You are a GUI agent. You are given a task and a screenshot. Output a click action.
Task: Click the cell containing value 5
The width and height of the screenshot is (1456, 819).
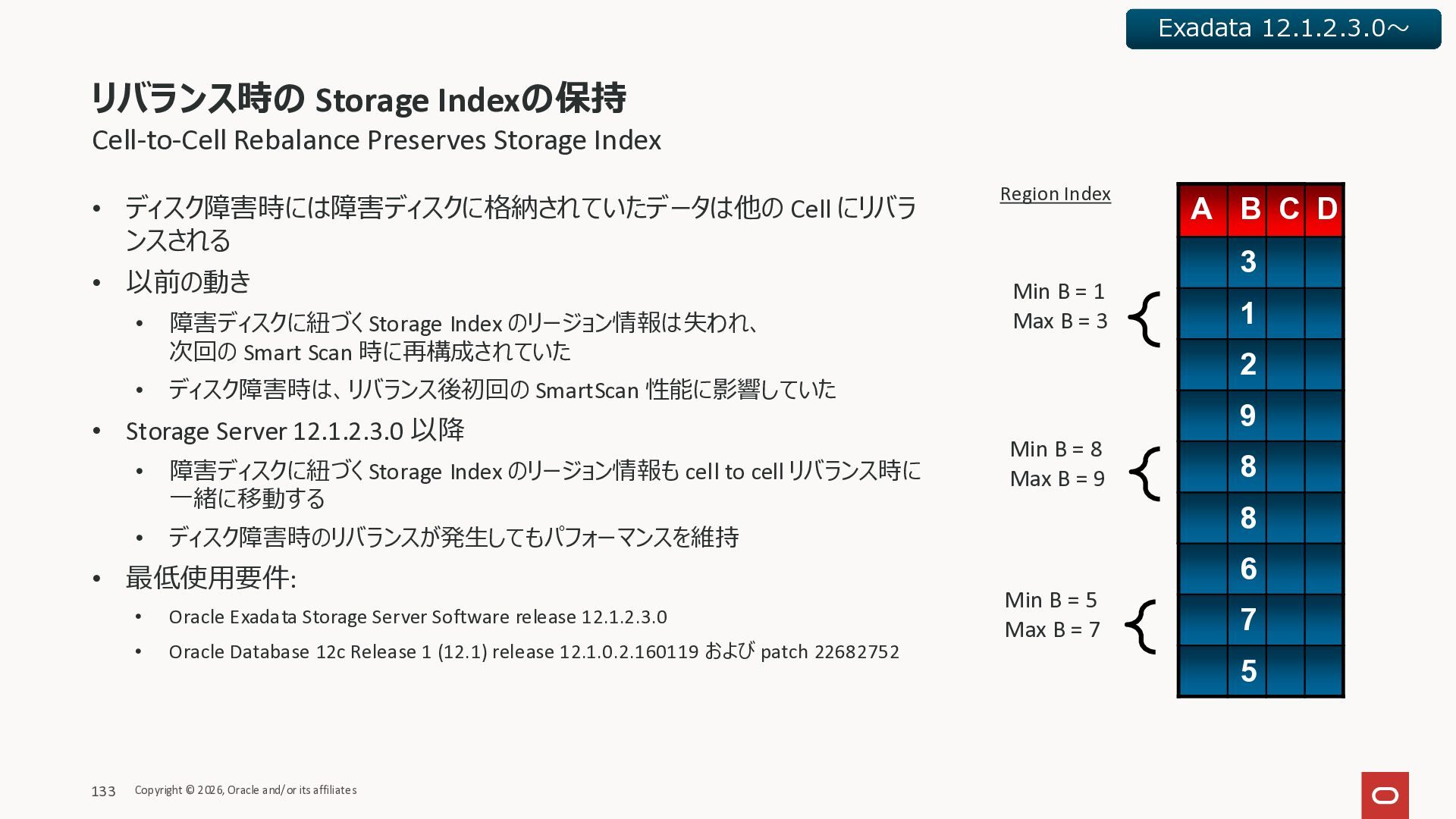(1247, 671)
